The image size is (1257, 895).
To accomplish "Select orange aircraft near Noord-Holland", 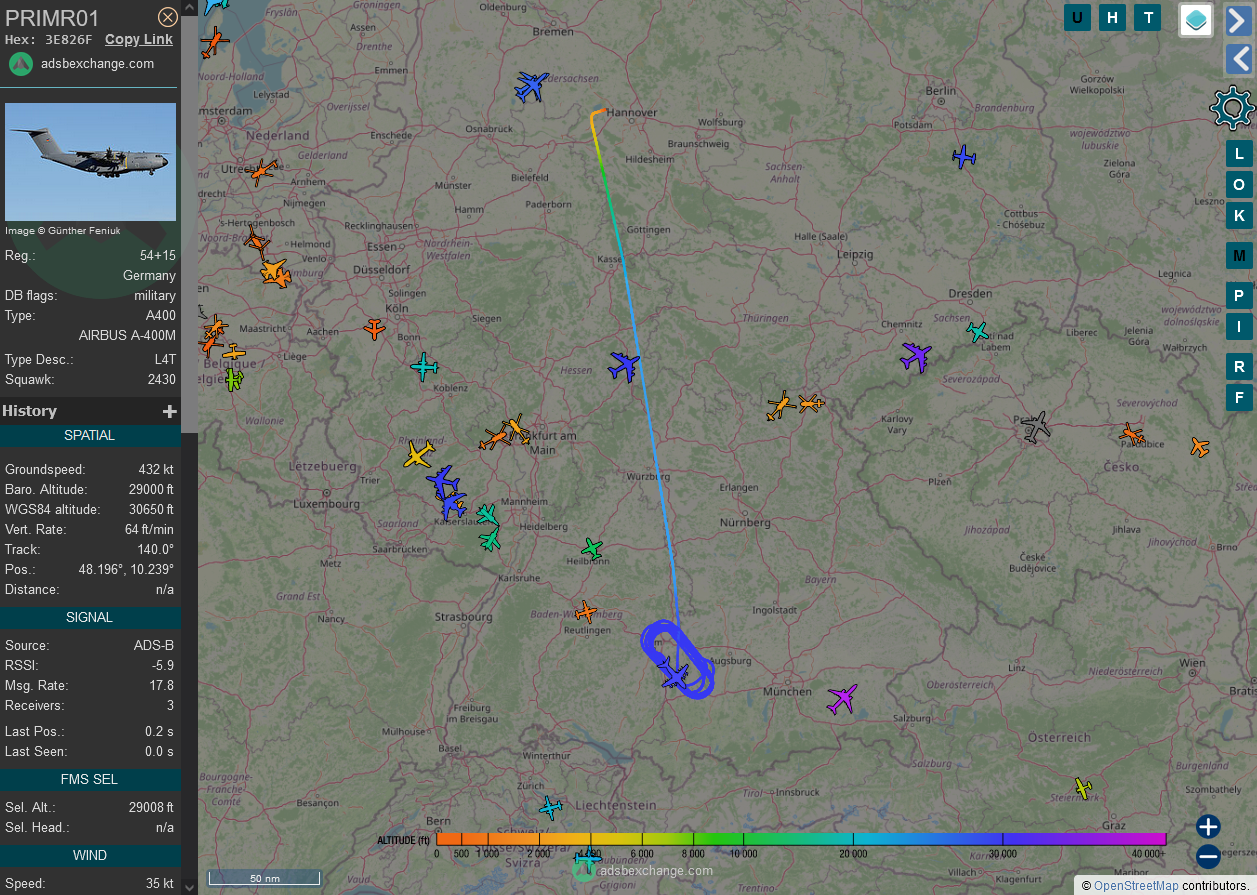I will tap(214, 42).
